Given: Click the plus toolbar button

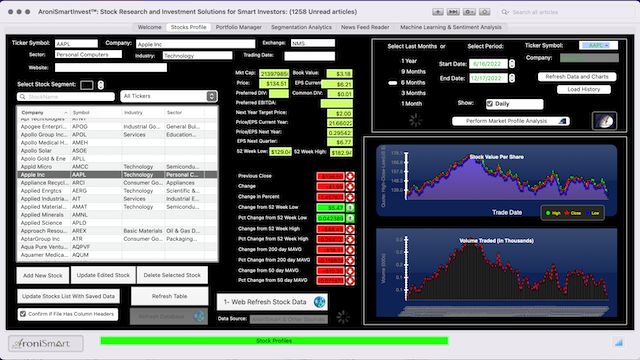Looking at the screenshot, I should 438,12.
